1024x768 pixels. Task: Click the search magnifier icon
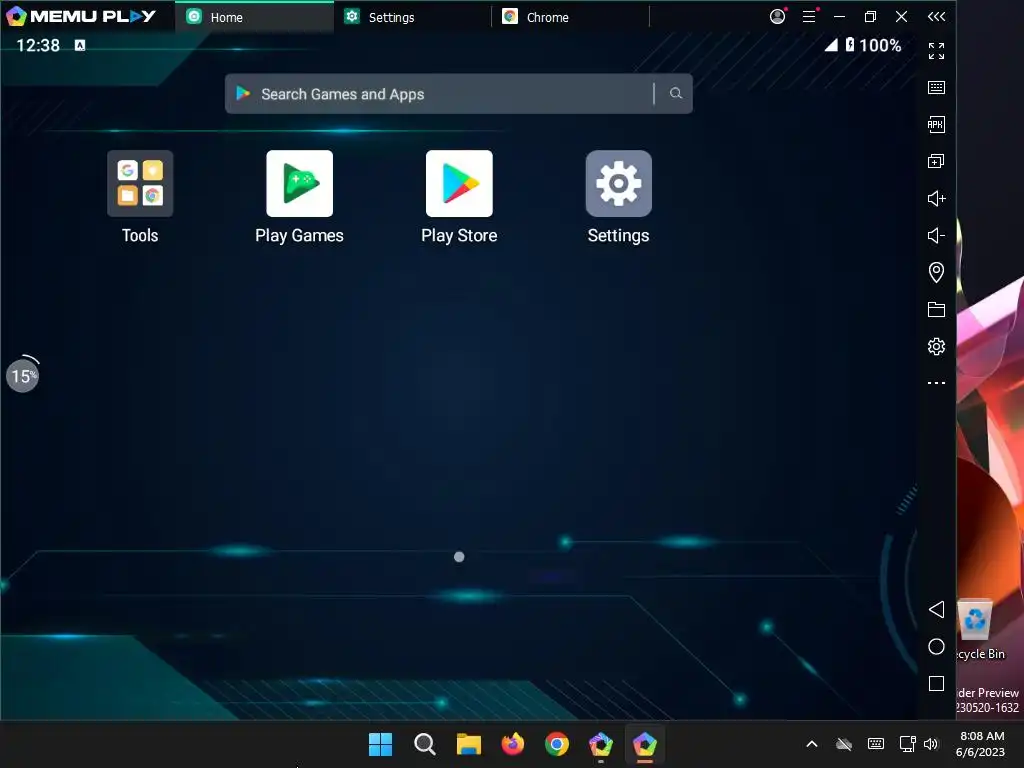click(x=676, y=93)
